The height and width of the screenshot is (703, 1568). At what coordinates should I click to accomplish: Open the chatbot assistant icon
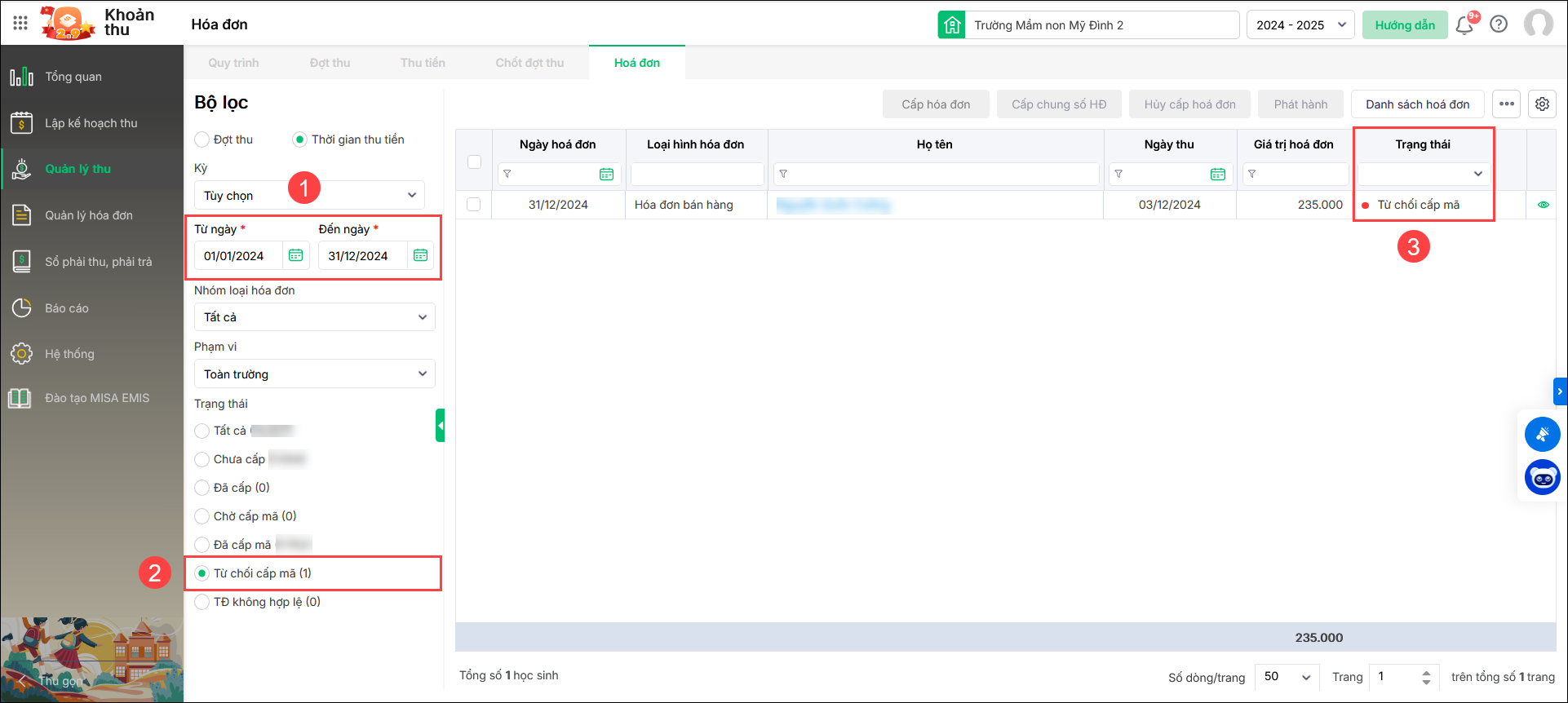click(x=1542, y=478)
